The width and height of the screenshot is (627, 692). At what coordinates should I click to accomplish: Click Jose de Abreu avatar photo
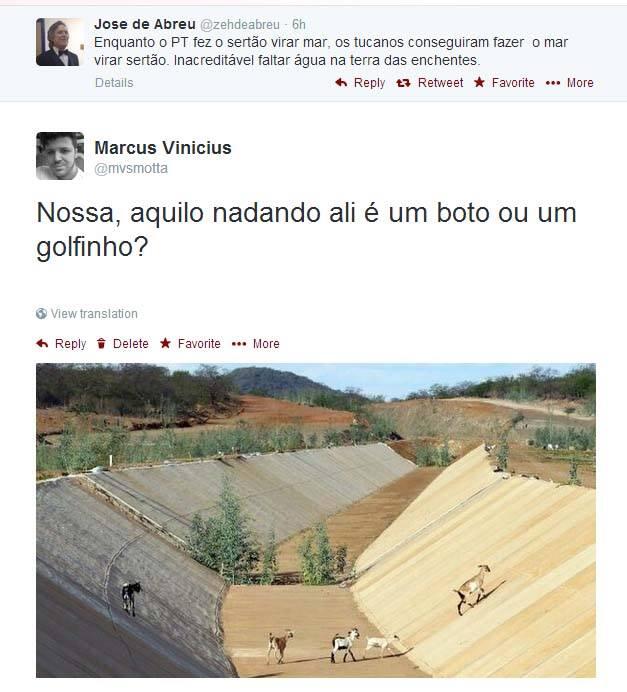[60, 42]
